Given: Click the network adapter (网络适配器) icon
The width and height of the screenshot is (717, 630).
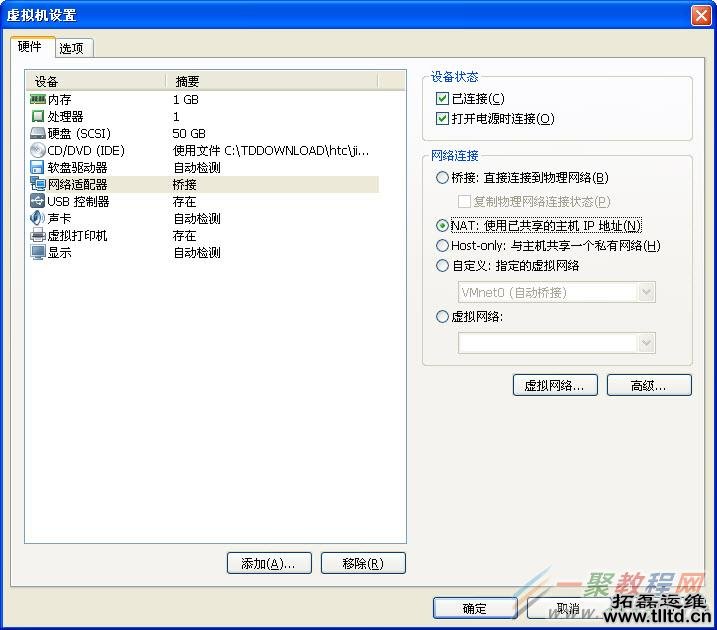Looking at the screenshot, I should pyautogui.click(x=37, y=184).
